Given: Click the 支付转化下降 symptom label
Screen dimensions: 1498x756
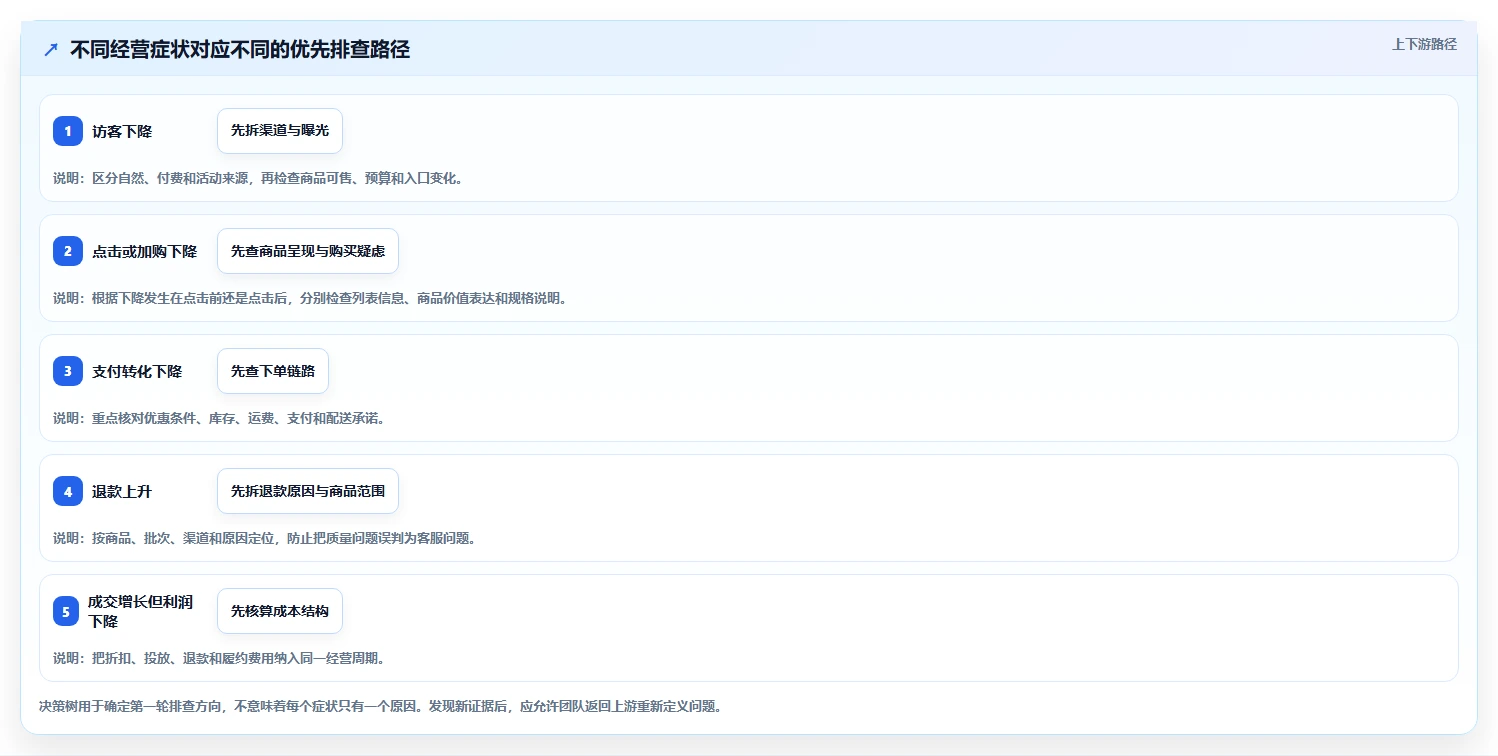Looking at the screenshot, I should pos(137,371).
